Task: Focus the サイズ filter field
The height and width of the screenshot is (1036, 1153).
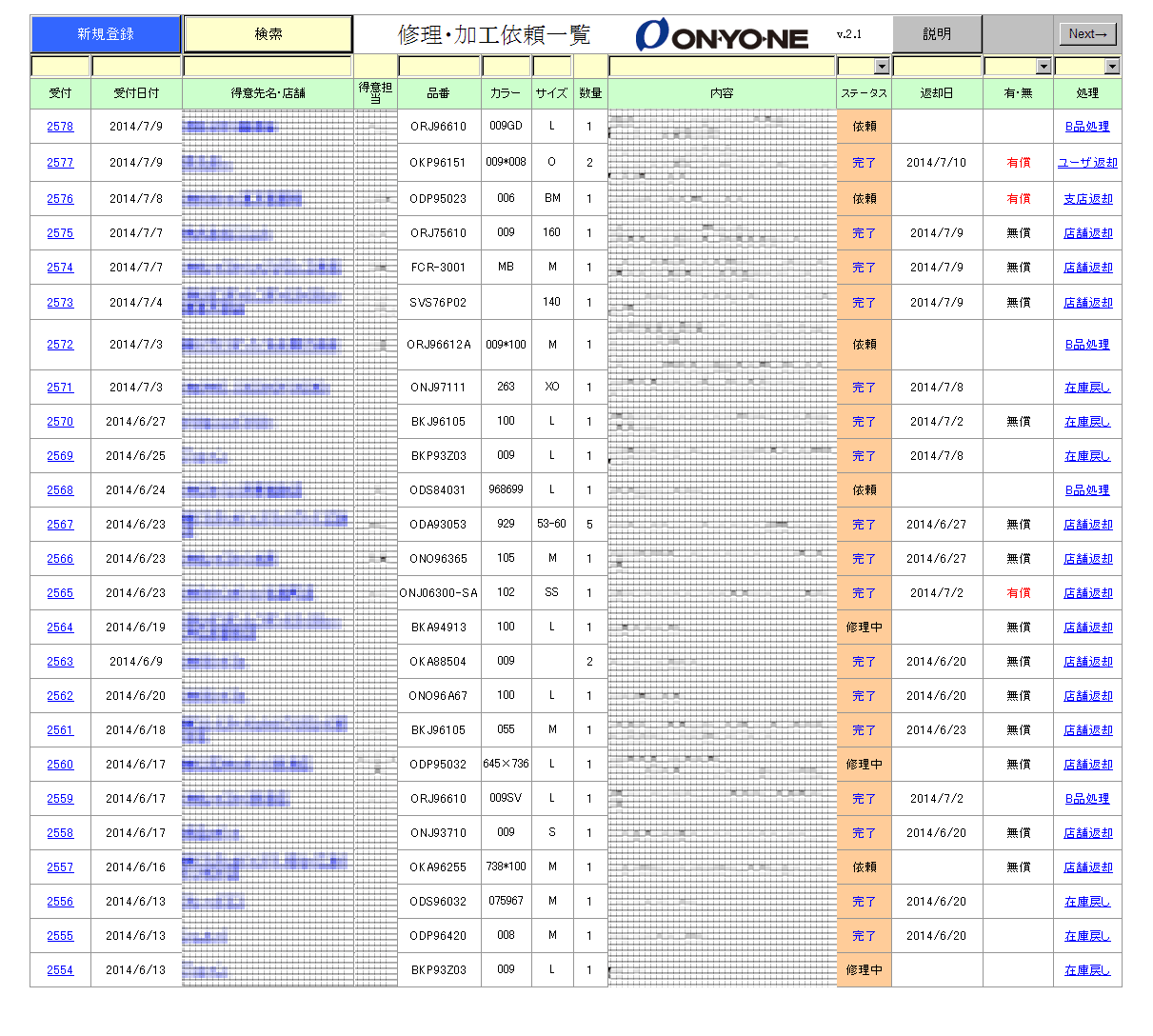Action: click(551, 67)
